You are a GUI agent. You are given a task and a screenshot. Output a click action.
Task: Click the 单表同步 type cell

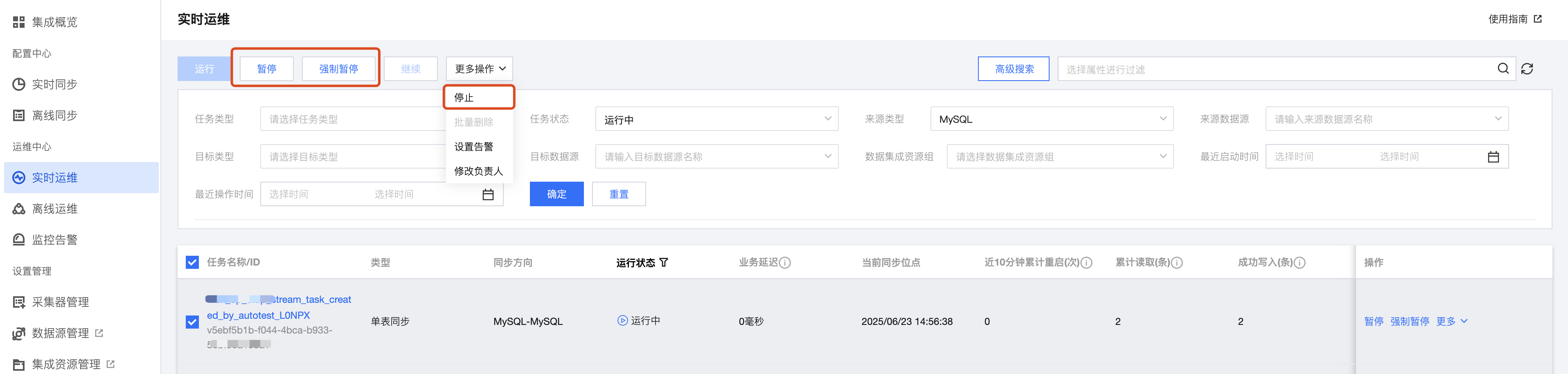point(390,322)
